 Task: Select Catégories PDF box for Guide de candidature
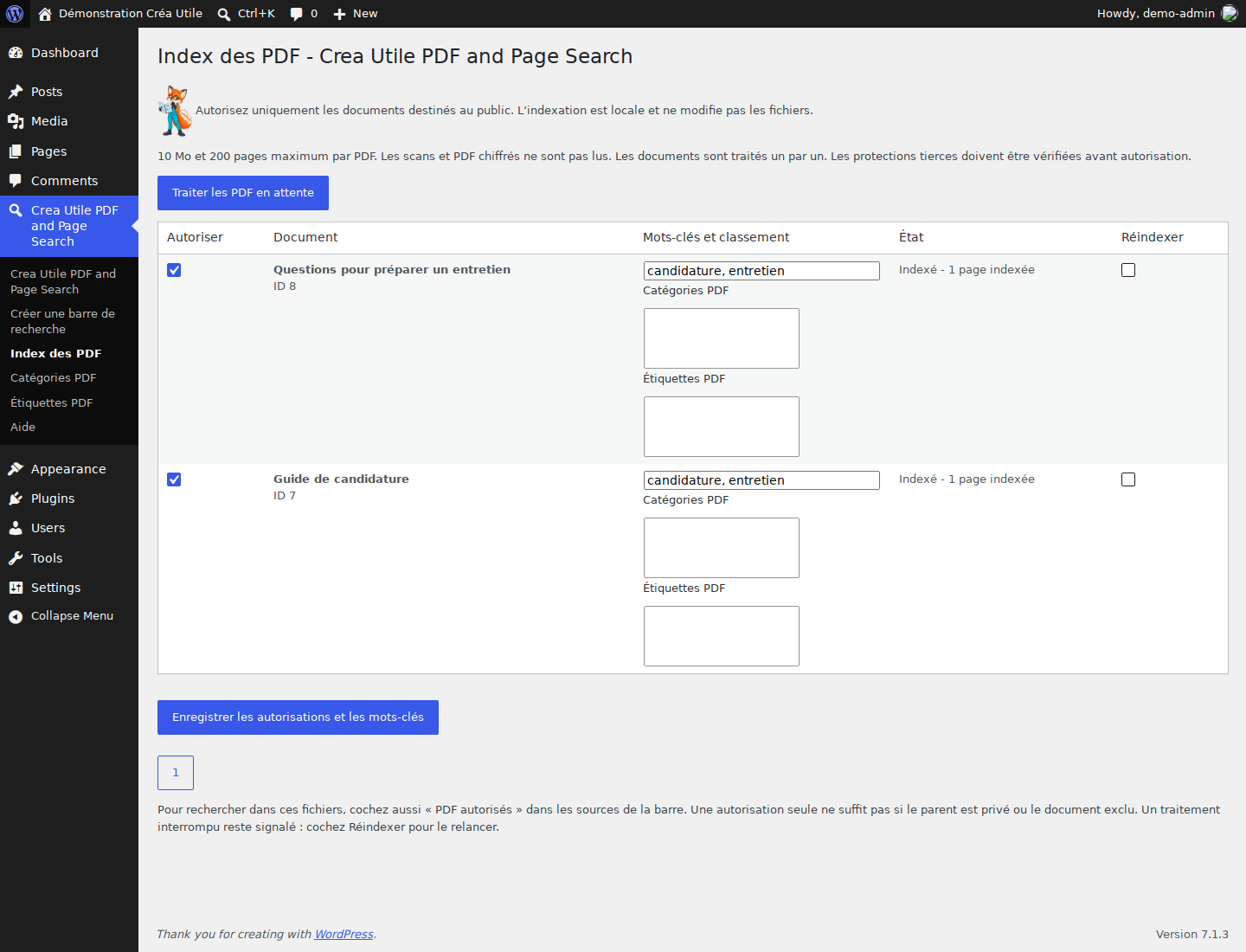[x=722, y=548]
